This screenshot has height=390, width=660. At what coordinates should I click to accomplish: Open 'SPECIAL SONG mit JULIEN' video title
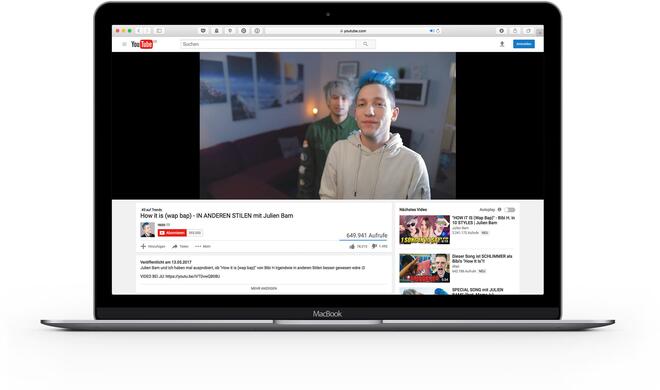tap(477, 291)
